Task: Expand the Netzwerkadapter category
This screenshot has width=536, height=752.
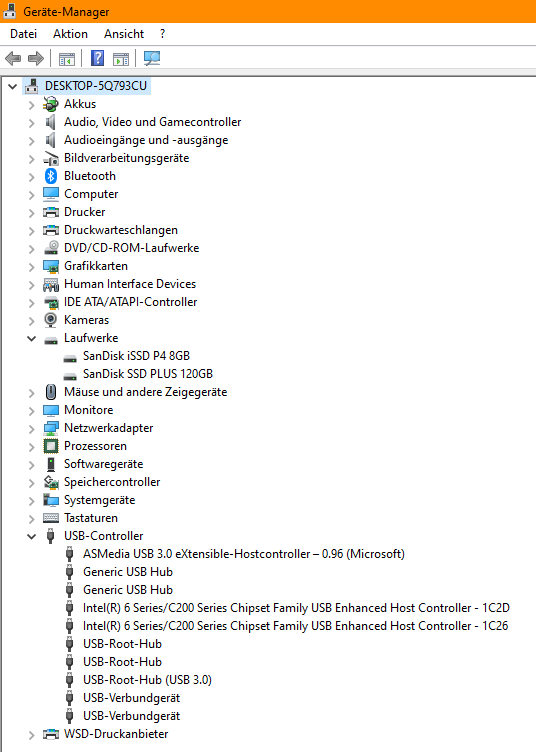Action: pos(32,429)
